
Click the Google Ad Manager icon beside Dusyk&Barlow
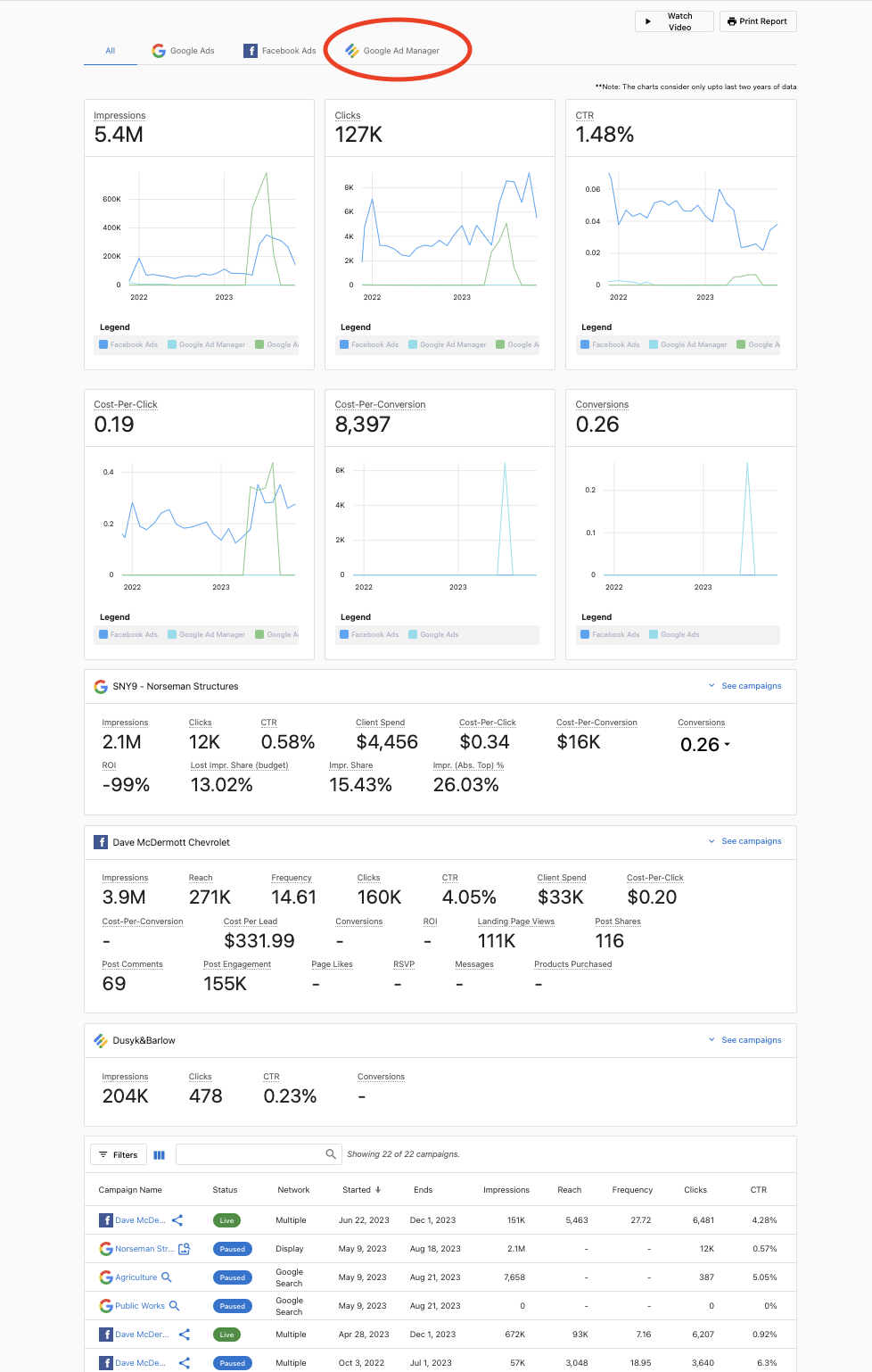coord(101,1040)
